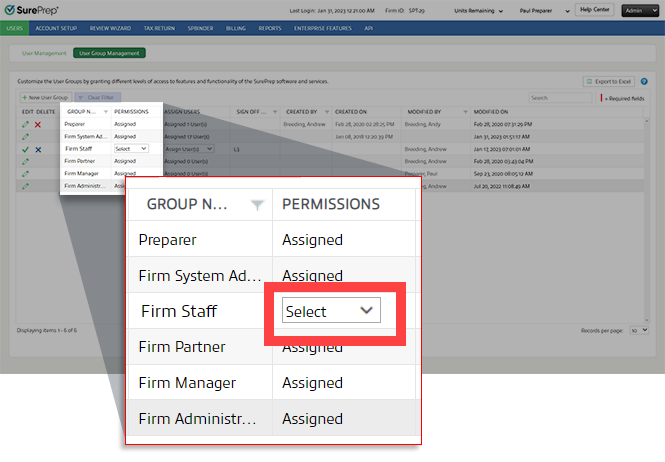The image size is (665, 462).
Task: Click scroll-up arrow of the grid scrollbar
Action: pos(646,121)
